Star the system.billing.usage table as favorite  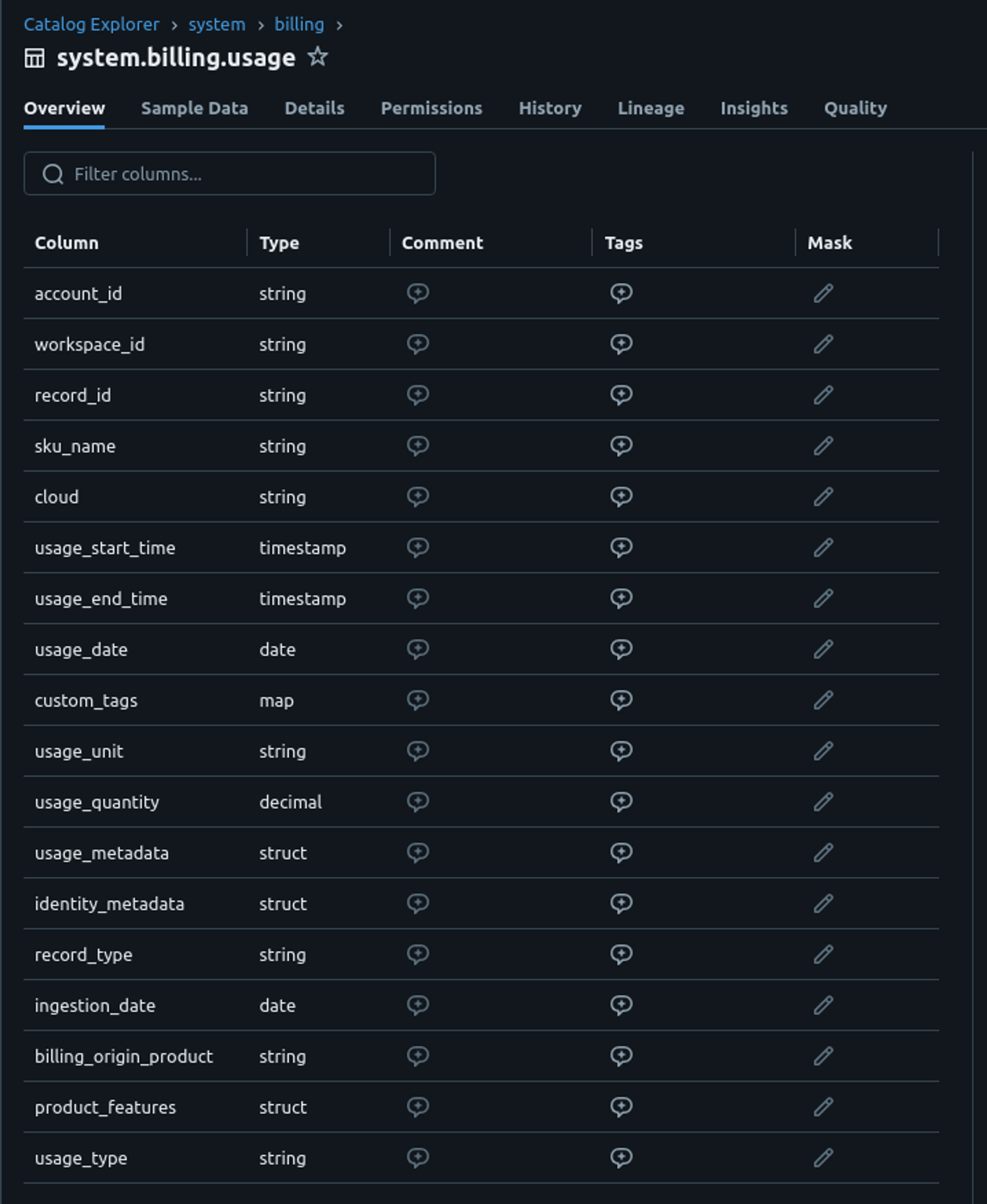point(318,57)
